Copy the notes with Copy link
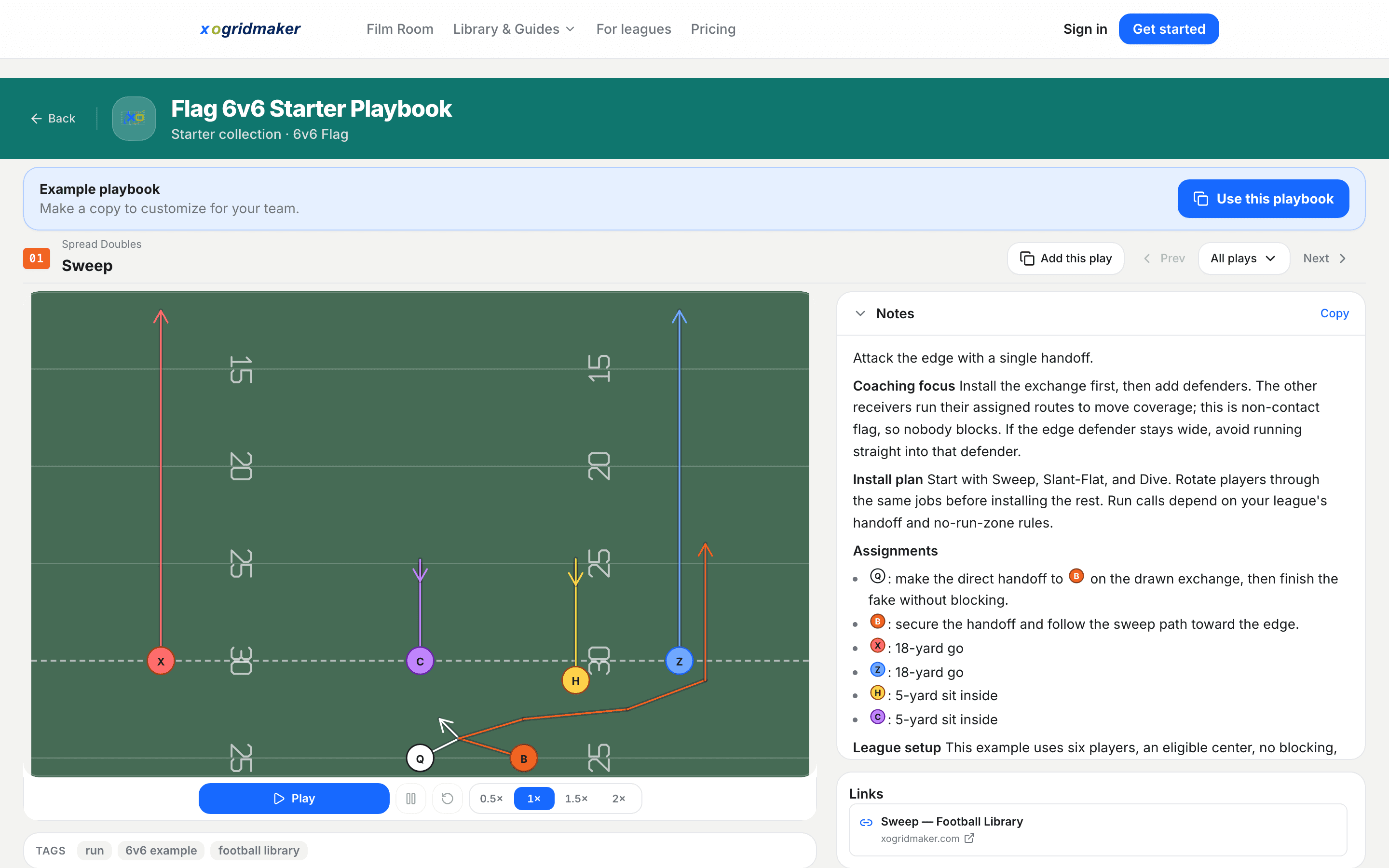Image resolution: width=1389 pixels, height=868 pixels. (1335, 313)
